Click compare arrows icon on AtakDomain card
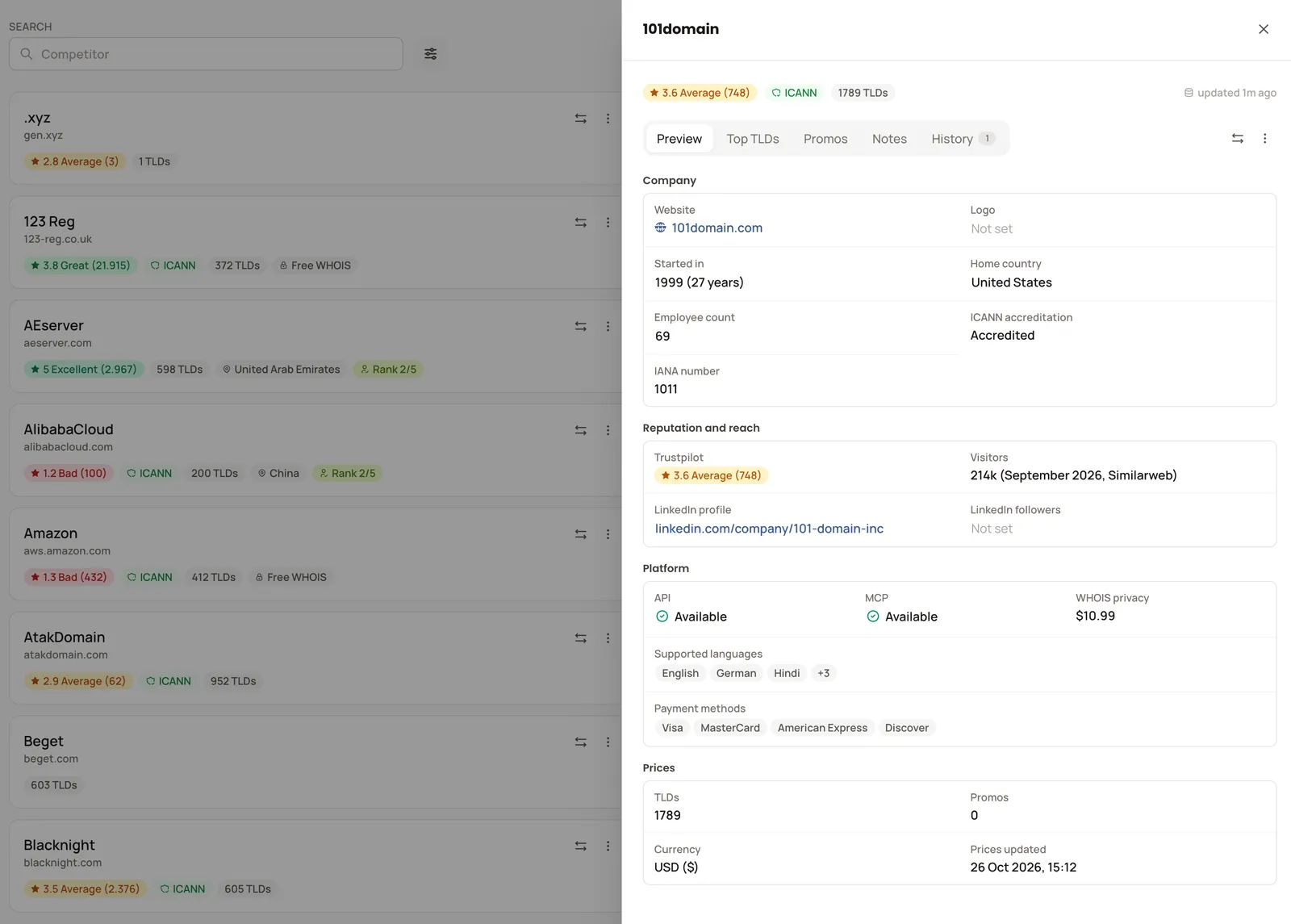The width and height of the screenshot is (1291, 924). (x=580, y=638)
